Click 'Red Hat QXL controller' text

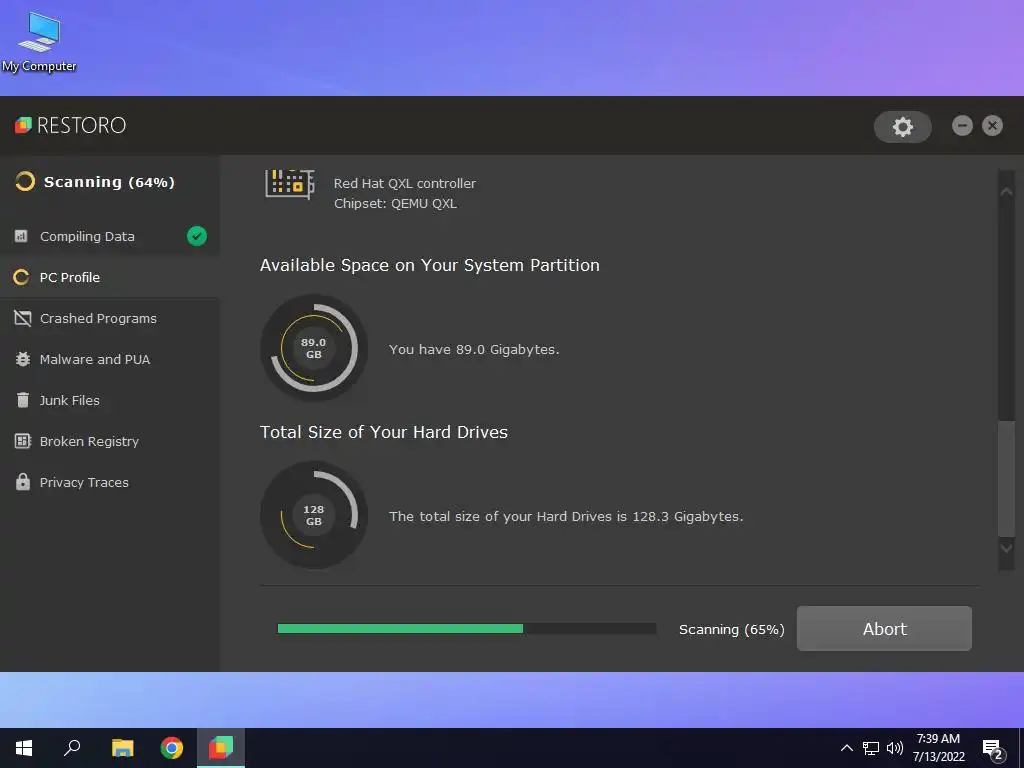[x=405, y=184]
